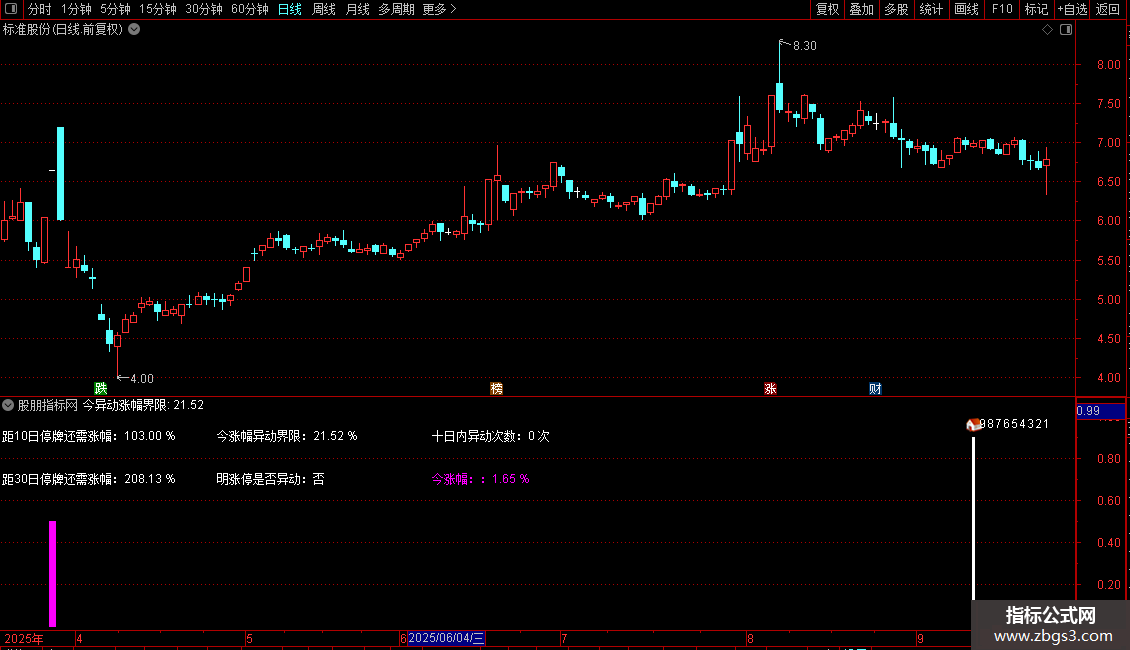Click the 2025年 timeline label
The width and height of the screenshot is (1130, 650).
coord(24,638)
